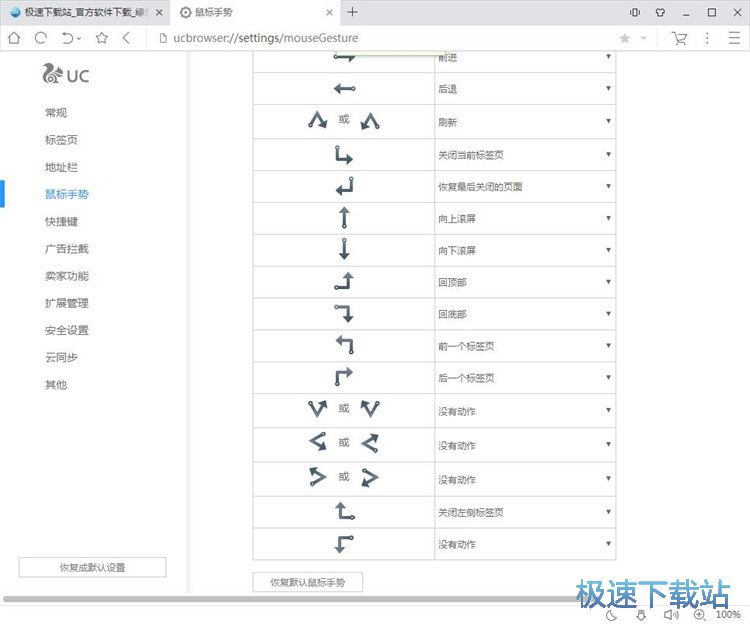Open 广告拦截 settings section
Screen dimensions: 750x624
[x=66, y=249]
